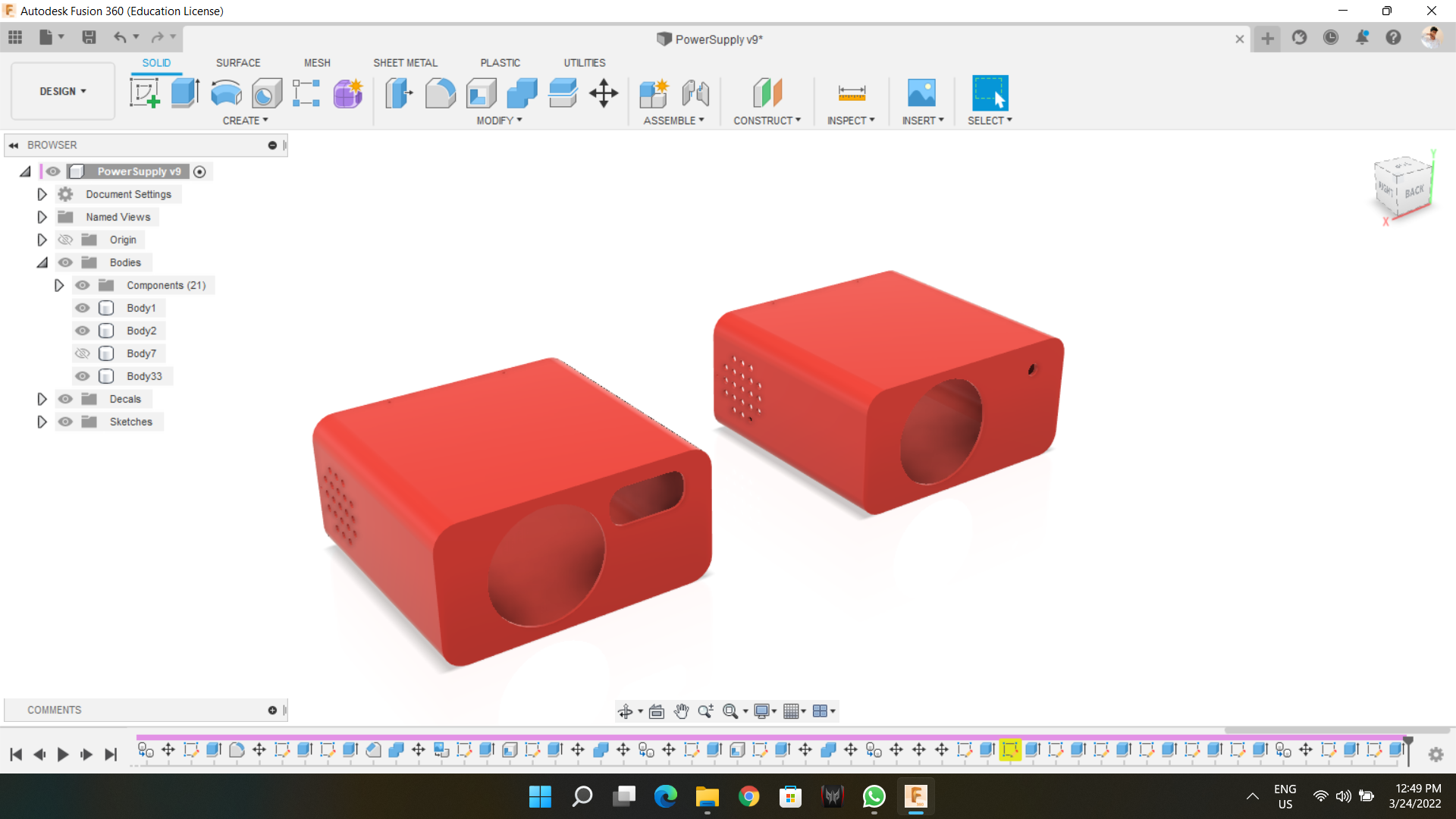Activate the Fillet tool in Modify
The image size is (1456, 819).
coord(441,93)
